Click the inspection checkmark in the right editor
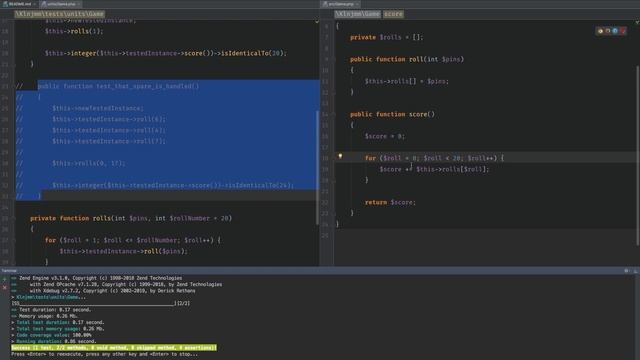The image size is (640, 360). point(637,22)
